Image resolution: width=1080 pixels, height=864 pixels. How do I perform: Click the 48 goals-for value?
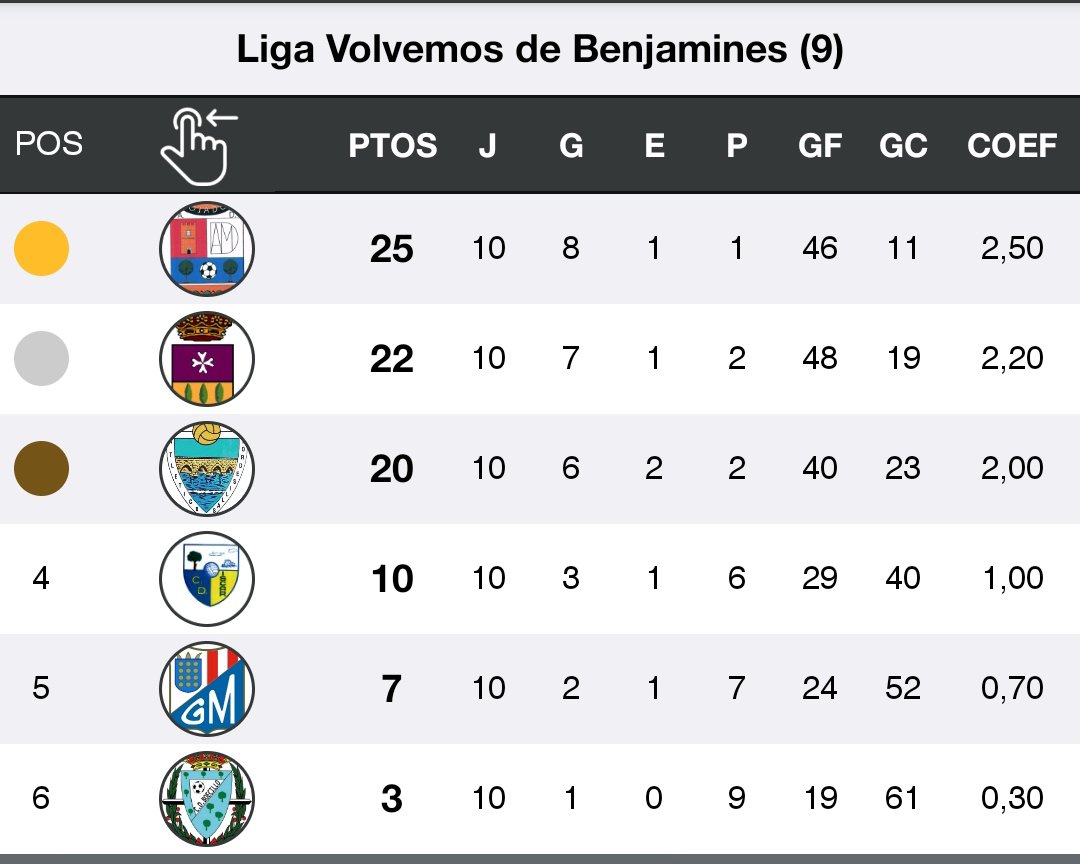[820, 358]
